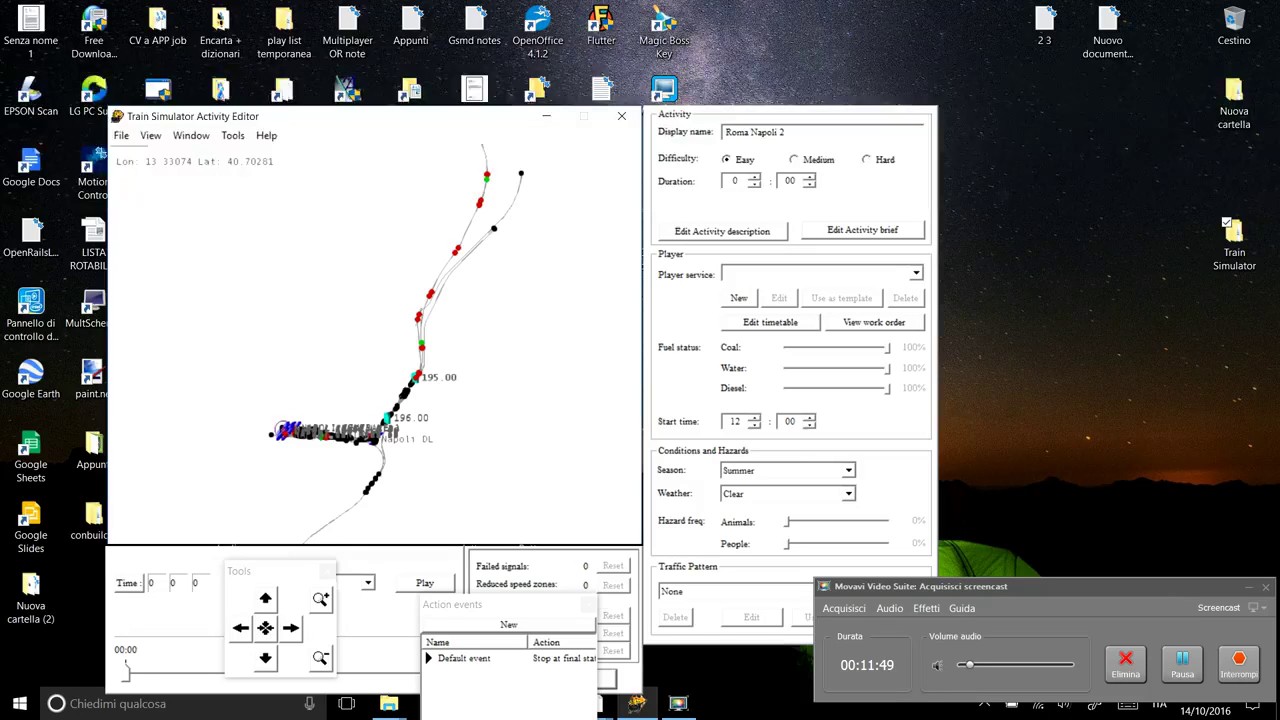Click View work order button
The width and height of the screenshot is (1280, 720).
[874, 322]
